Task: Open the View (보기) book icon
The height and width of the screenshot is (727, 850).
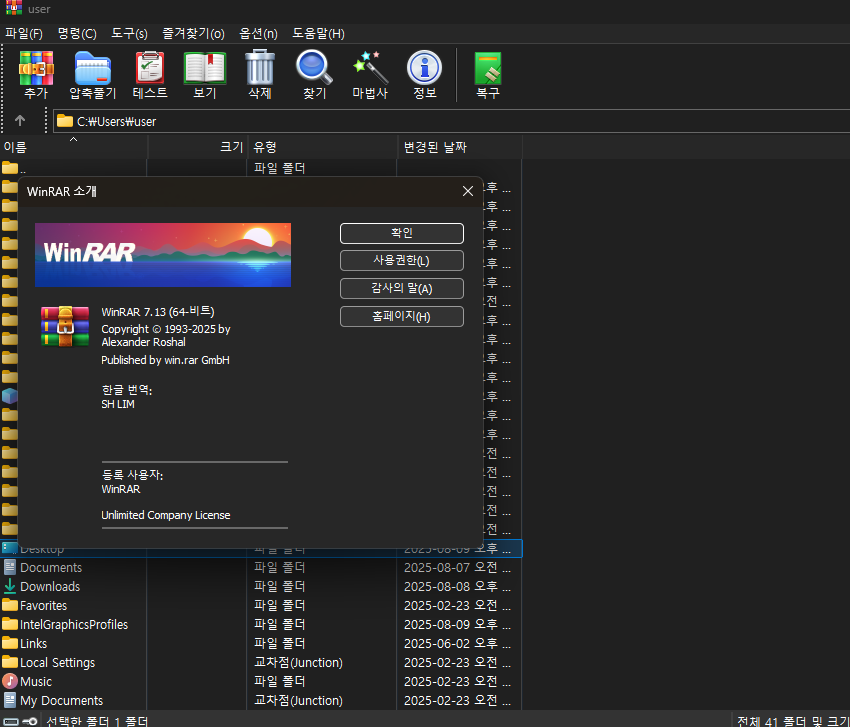Action: point(205,68)
